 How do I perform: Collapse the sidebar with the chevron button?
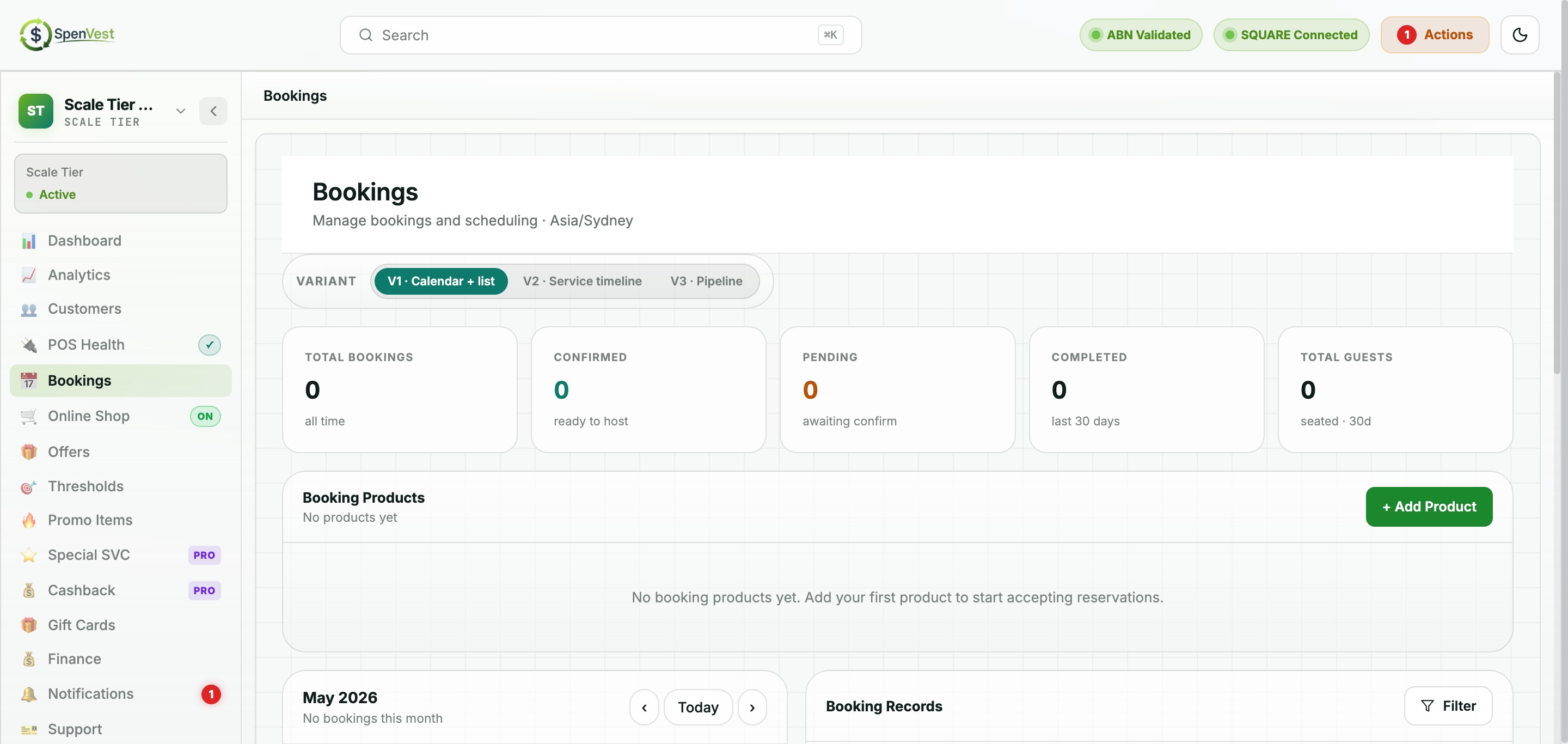point(213,111)
